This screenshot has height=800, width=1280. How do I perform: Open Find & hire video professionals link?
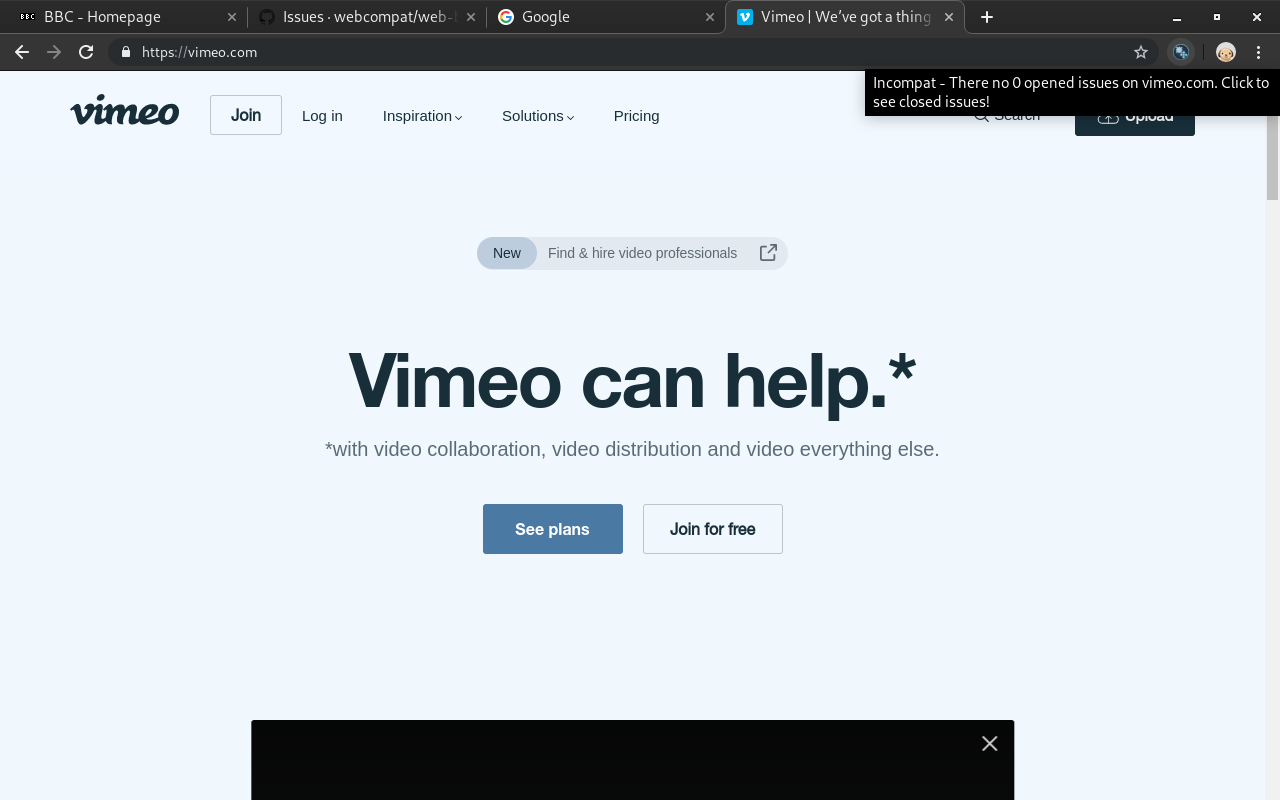[x=642, y=253]
